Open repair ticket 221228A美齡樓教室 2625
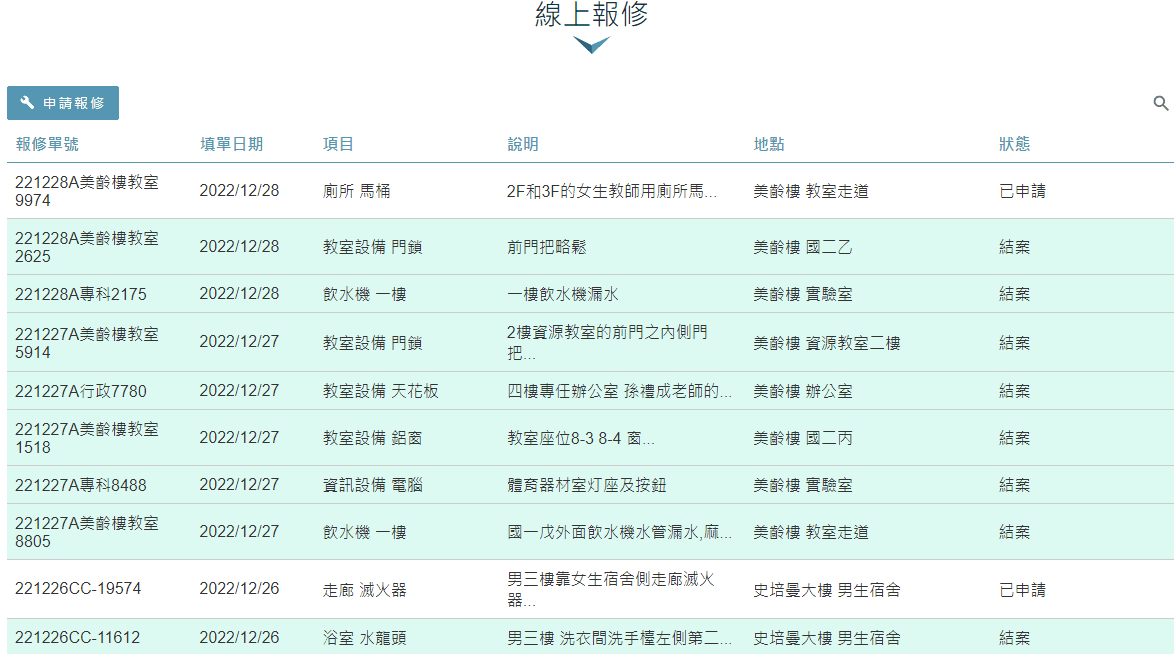Screen dimensions: 1174x654 pyautogui.click(x=87, y=247)
